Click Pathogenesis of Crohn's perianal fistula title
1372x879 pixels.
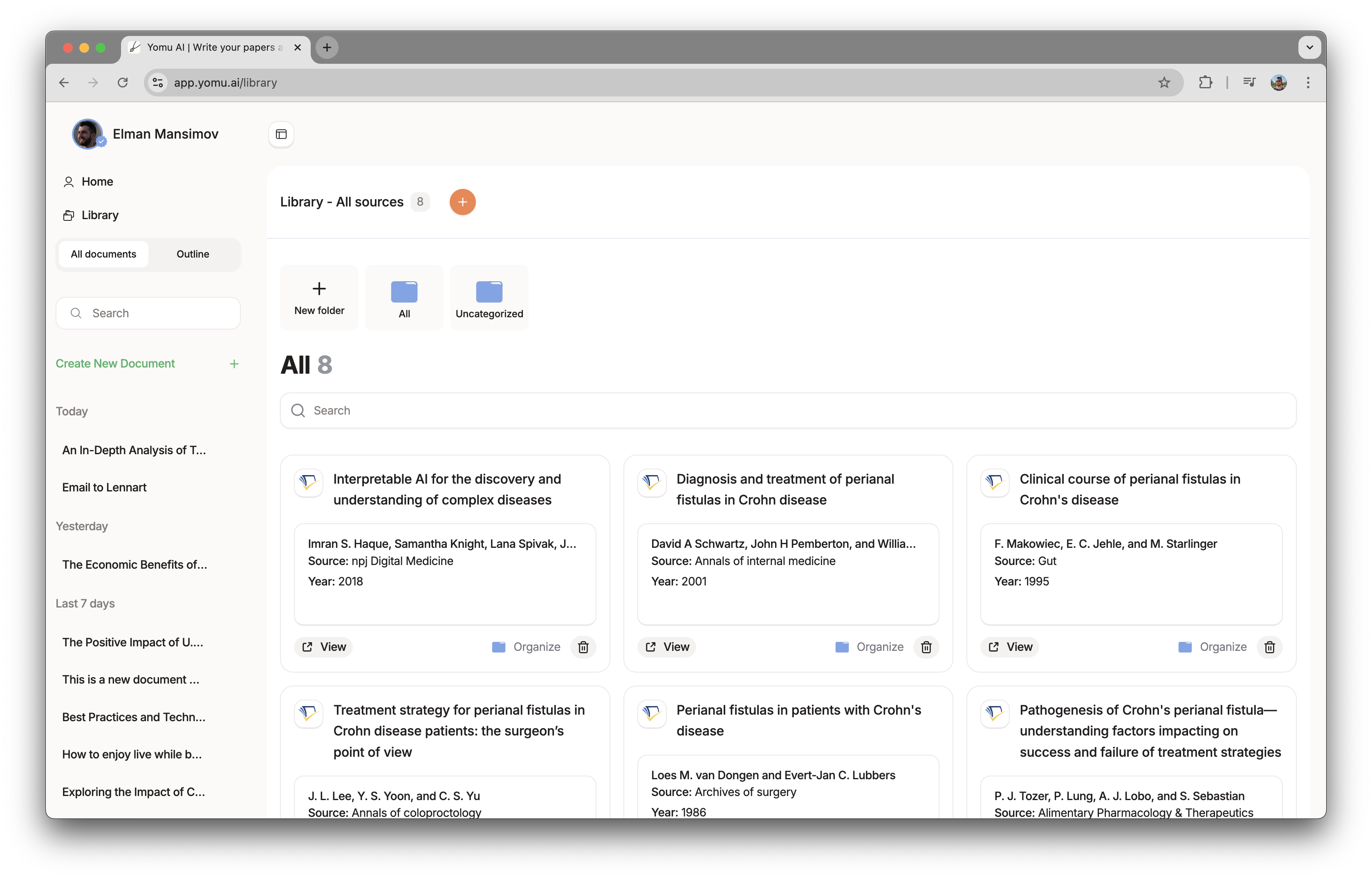[x=1150, y=731]
